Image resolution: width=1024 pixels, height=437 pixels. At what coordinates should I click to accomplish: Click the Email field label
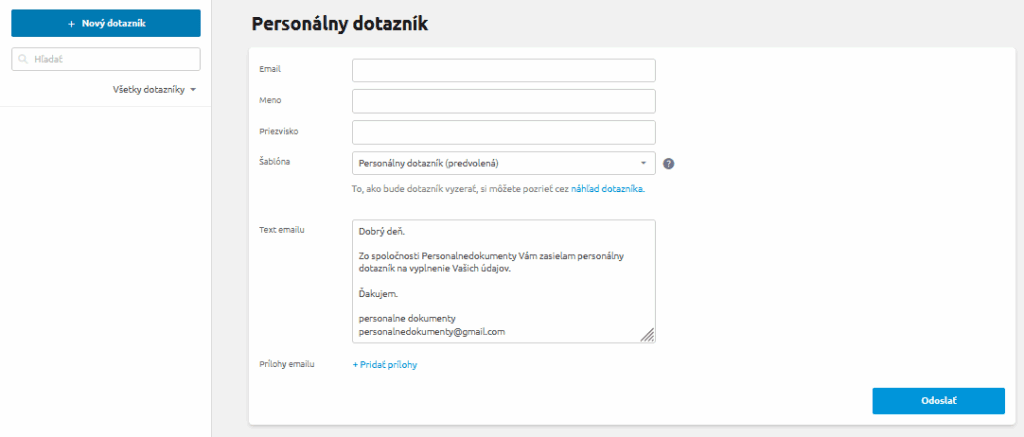coord(270,69)
